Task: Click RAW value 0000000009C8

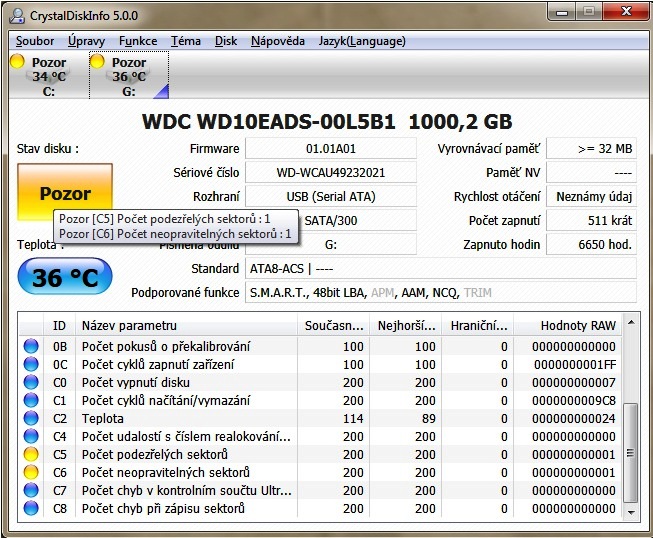Action: click(x=574, y=401)
